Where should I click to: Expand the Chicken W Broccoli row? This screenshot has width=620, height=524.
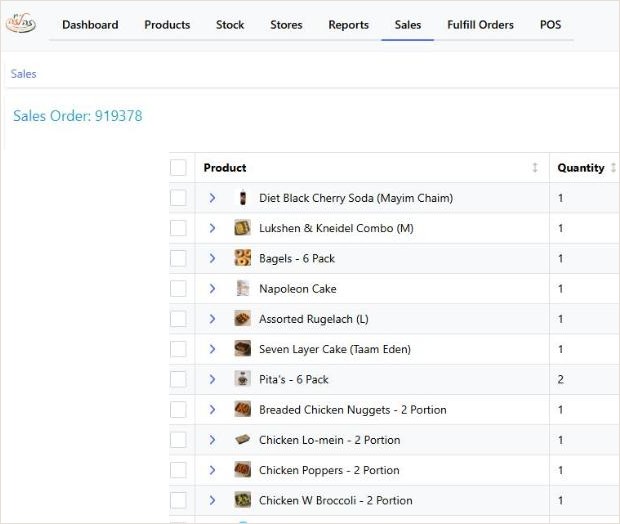coord(212,500)
